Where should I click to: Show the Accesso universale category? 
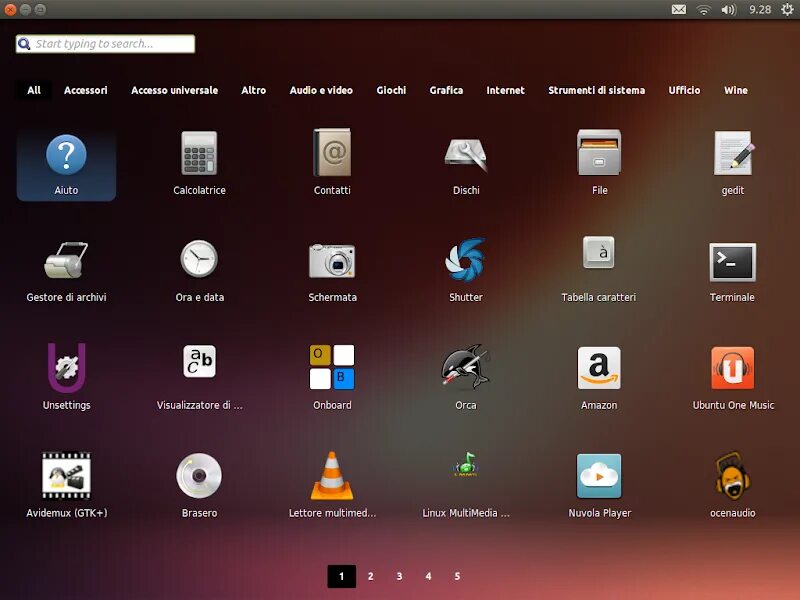click(174, 90)
